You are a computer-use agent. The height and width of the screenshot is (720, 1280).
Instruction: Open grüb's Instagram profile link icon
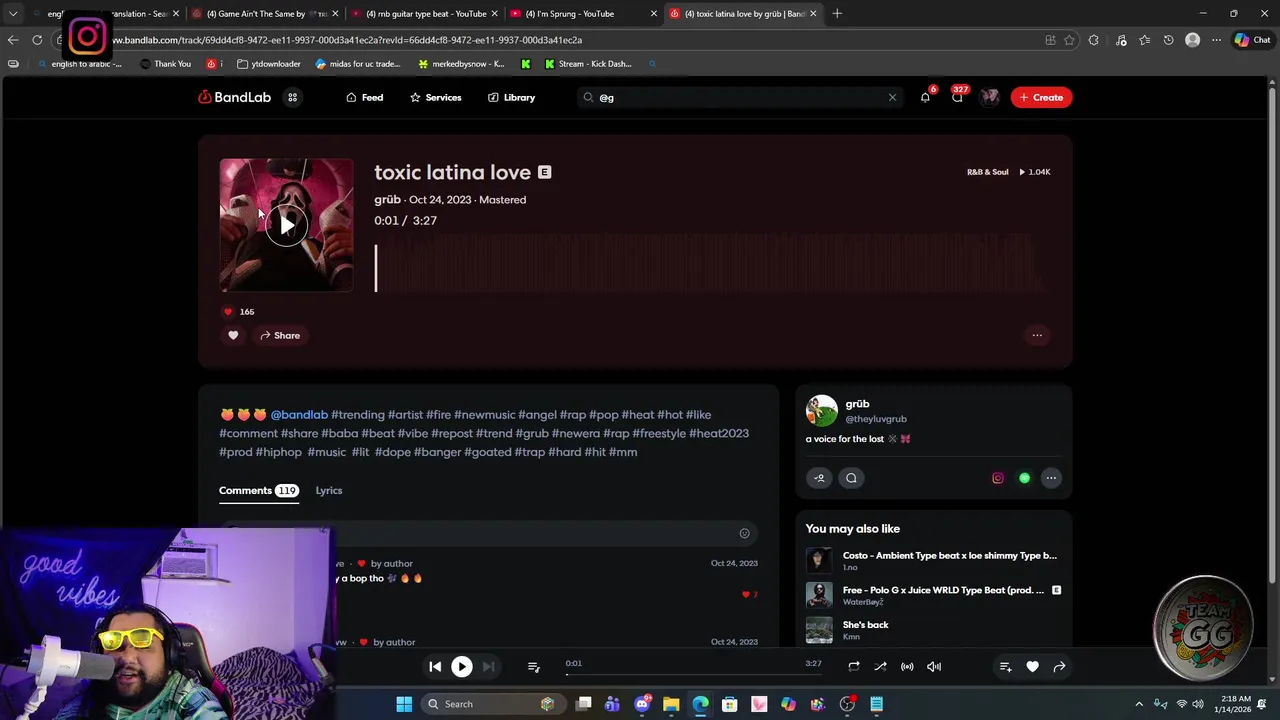[997, 478]
